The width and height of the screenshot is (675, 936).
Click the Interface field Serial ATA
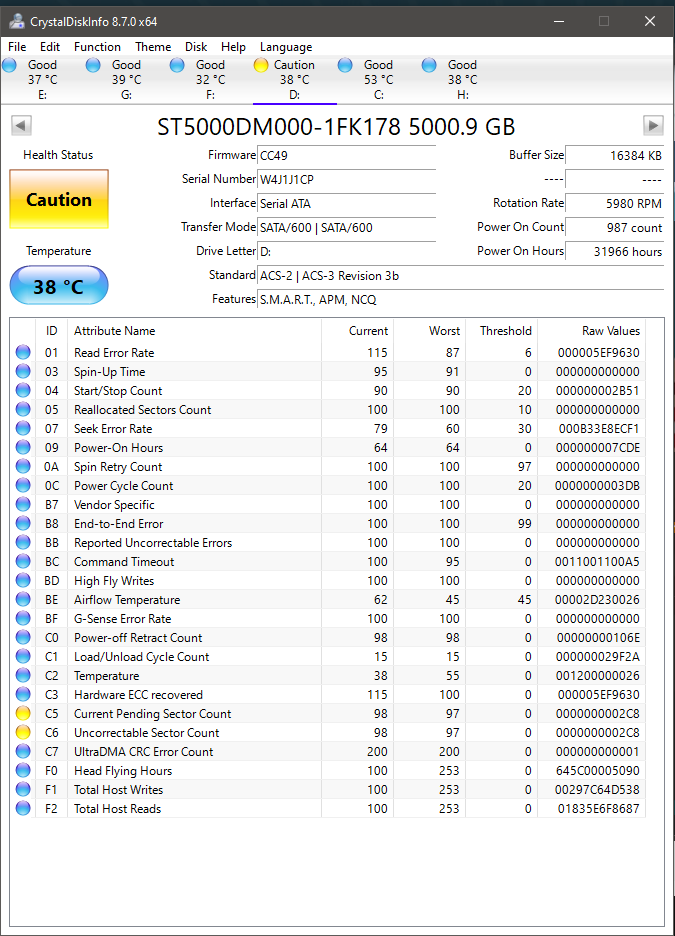(x=346, y=204)
